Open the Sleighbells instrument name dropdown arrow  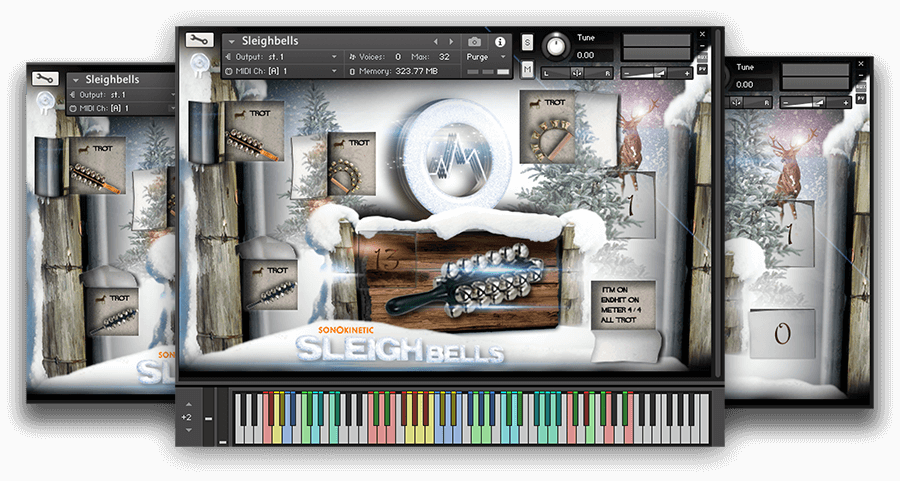click(232, 41)
